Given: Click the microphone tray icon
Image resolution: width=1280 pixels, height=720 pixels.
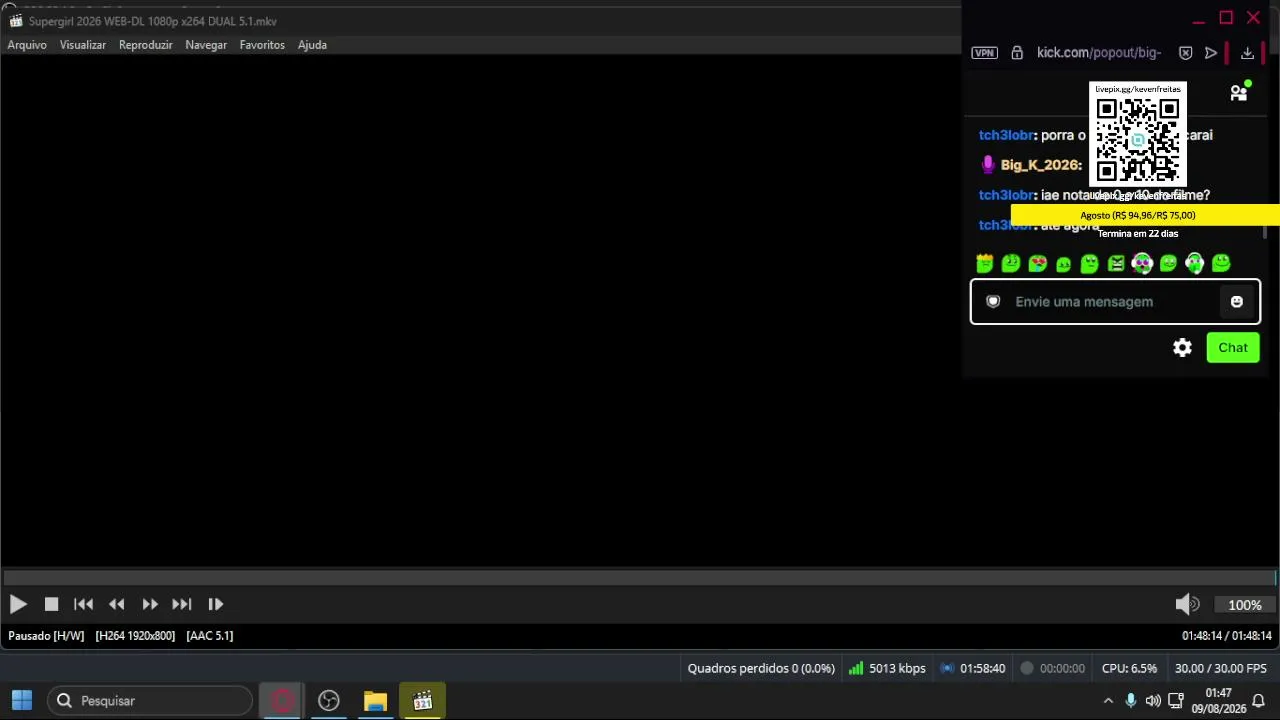Looking at the screenshot, I should (x=1131, y=701).
